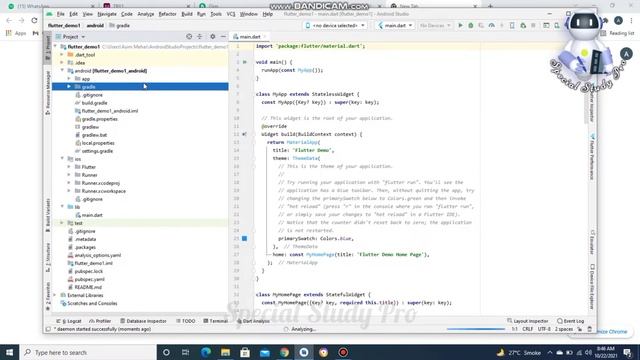Expand the Runner folder under ios

click(x=69, y=175)
